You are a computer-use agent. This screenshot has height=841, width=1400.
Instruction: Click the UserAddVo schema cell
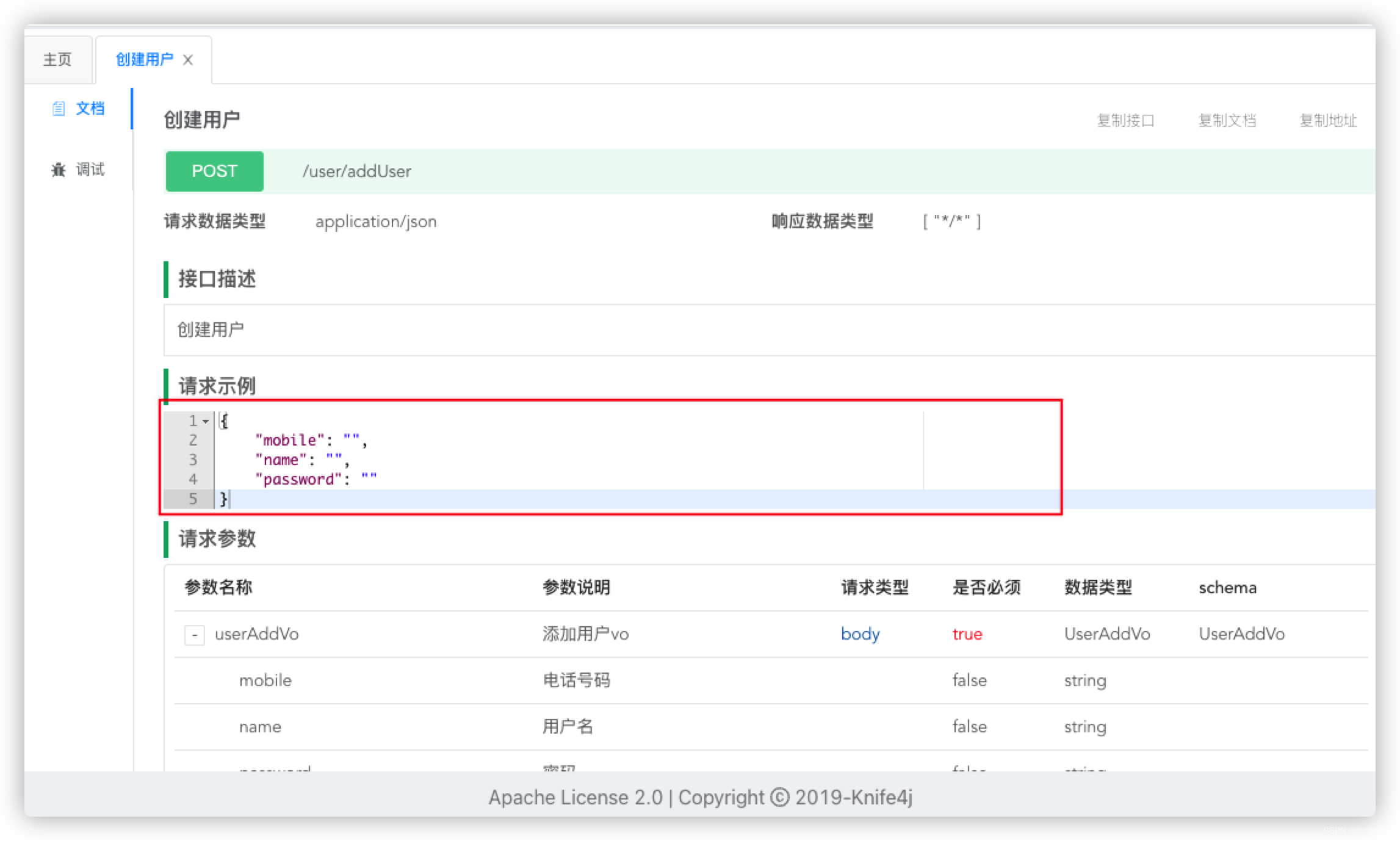pyautogui.click(x=1241, y=634)
